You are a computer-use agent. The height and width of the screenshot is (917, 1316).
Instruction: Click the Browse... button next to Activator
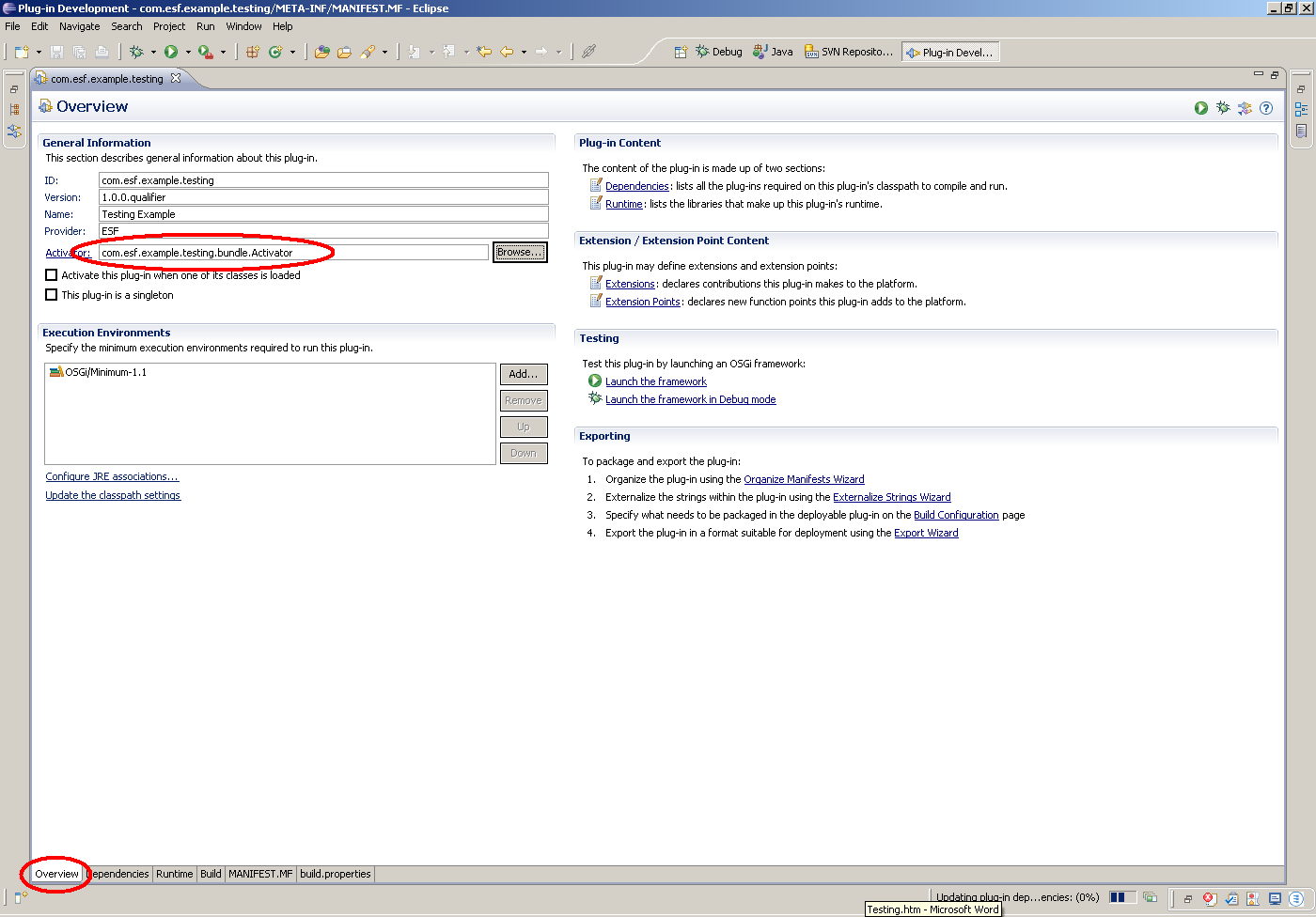pos(520,253)
